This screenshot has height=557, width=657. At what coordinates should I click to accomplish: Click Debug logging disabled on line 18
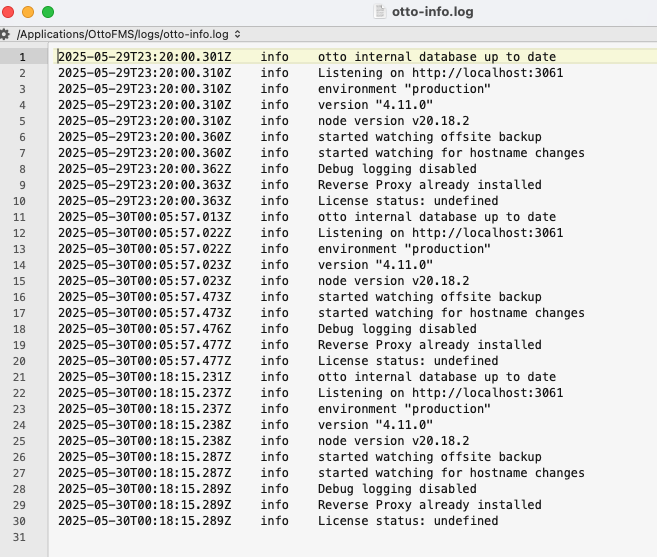click(x=397, y=329)
